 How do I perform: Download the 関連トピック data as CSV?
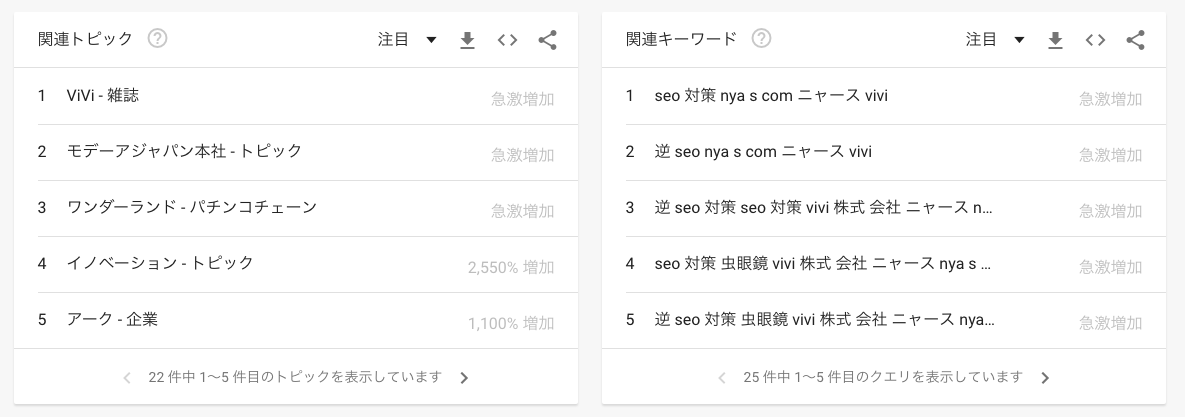(468, 40)
